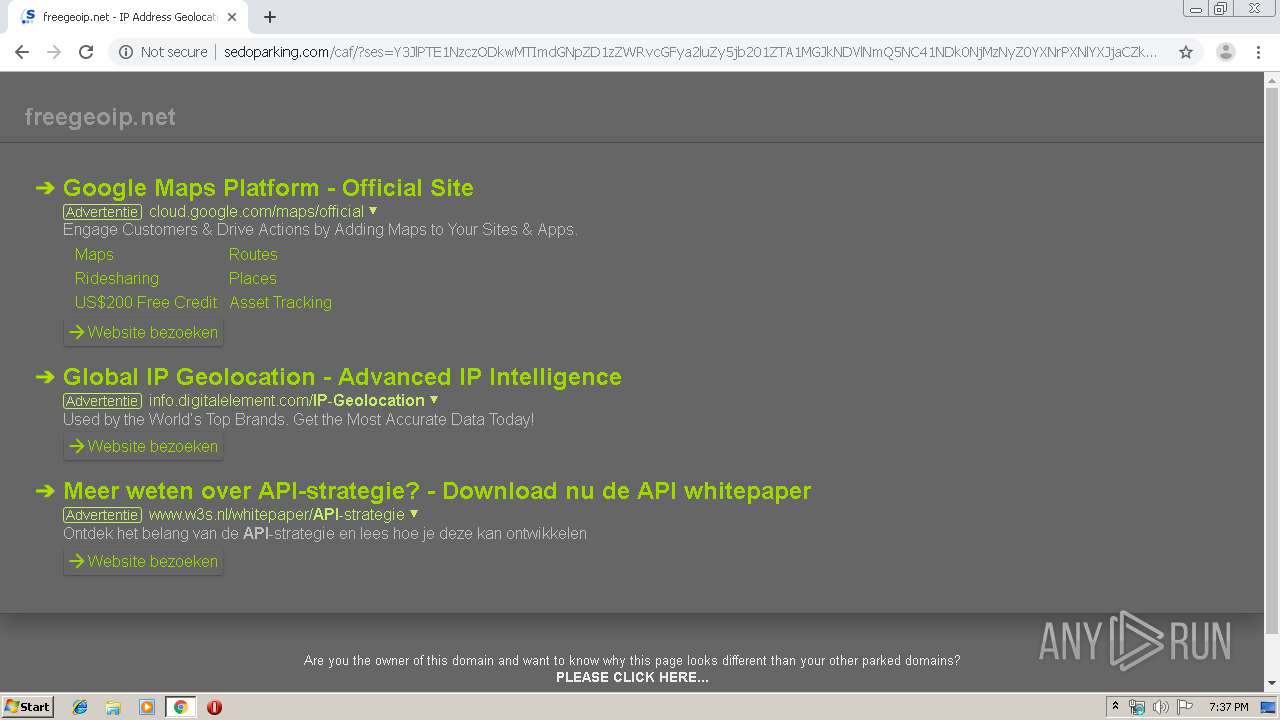Open the Action Center flag icon
This screenshot has height=720, width=1280.
pyautogui.click(x=1185, y=707)
